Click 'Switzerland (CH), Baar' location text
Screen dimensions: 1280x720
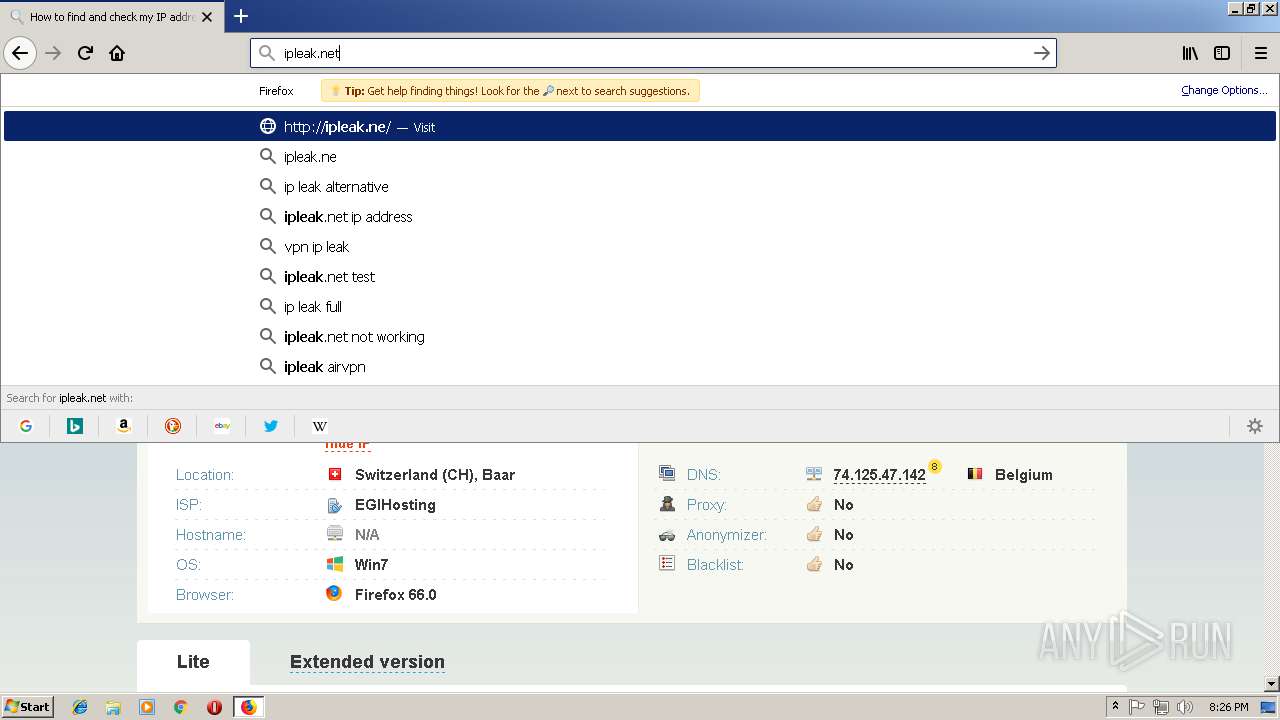point(435,475)
